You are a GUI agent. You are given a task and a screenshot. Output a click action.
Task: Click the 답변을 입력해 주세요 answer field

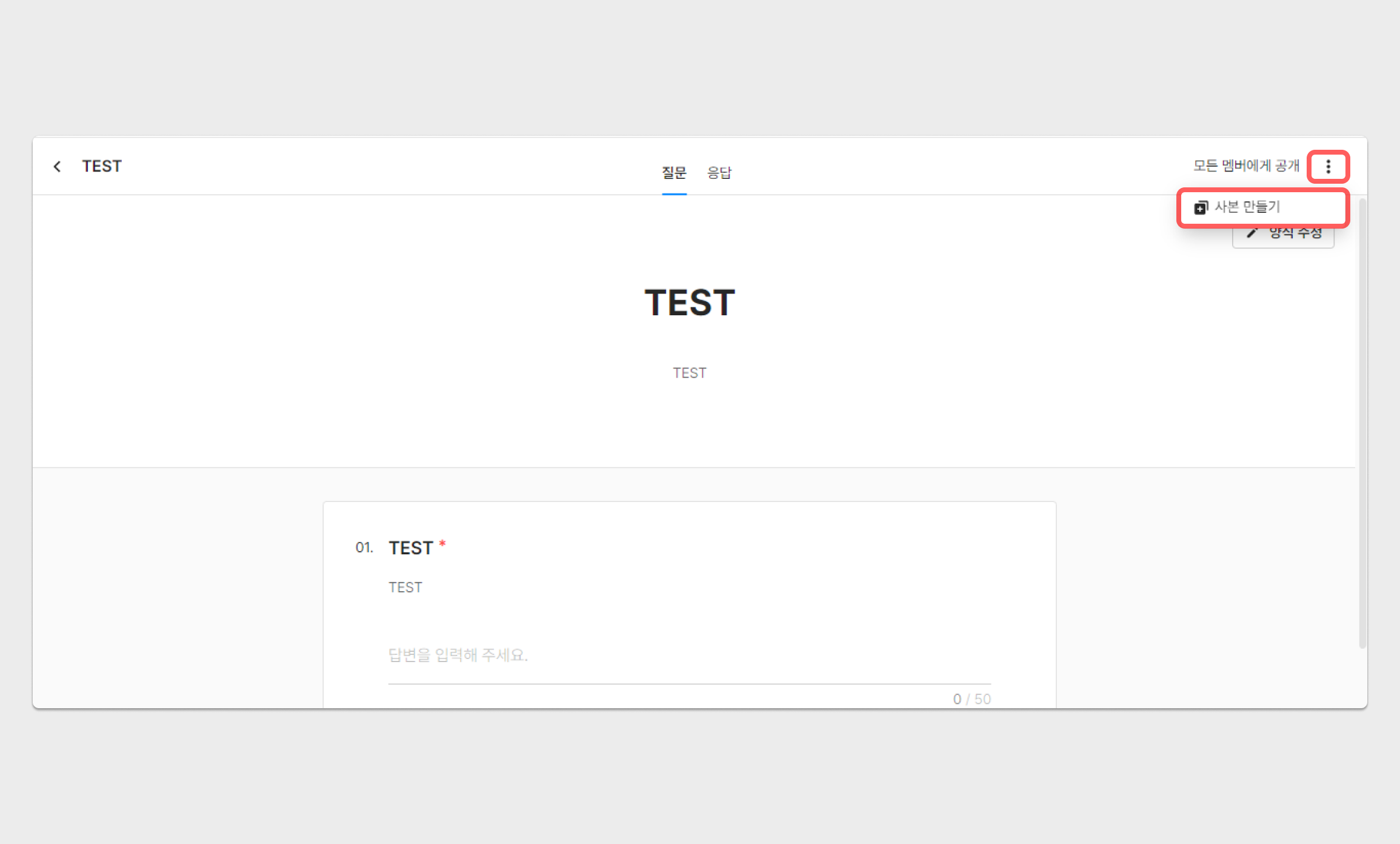(x=689, y=655)
